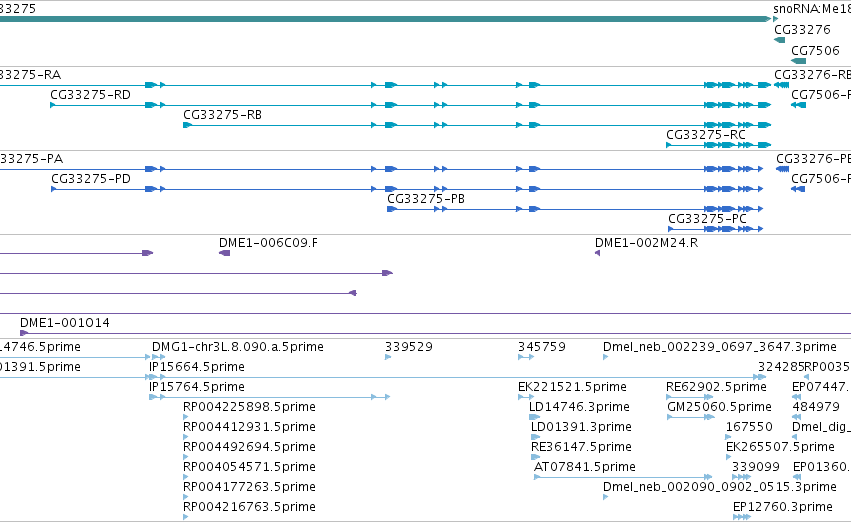
Task: Select the Dmel_neb_002090_0902_0515.3prime label
Action: click(x=720, y=487)
